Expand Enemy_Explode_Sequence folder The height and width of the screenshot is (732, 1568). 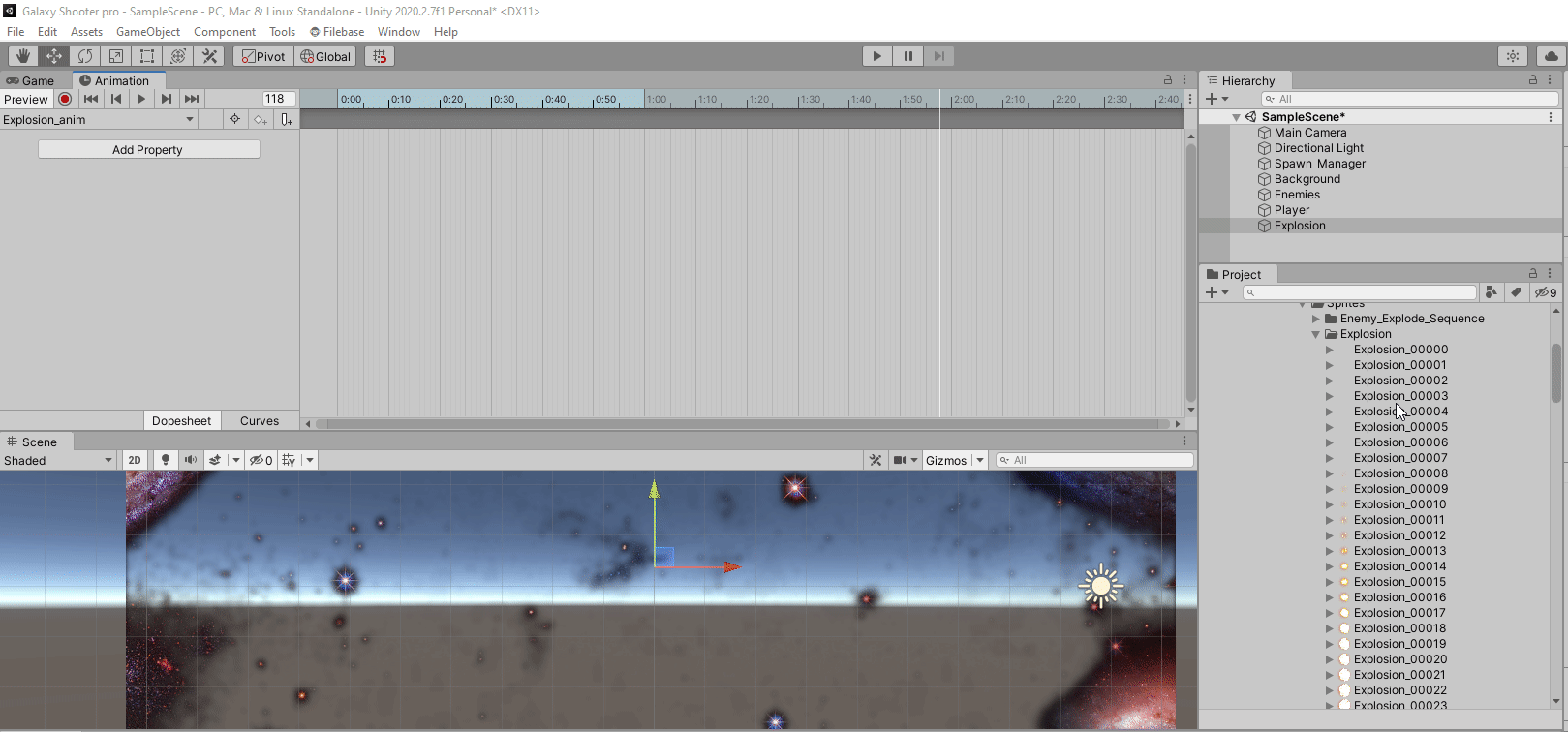[x=1316, y=319]
